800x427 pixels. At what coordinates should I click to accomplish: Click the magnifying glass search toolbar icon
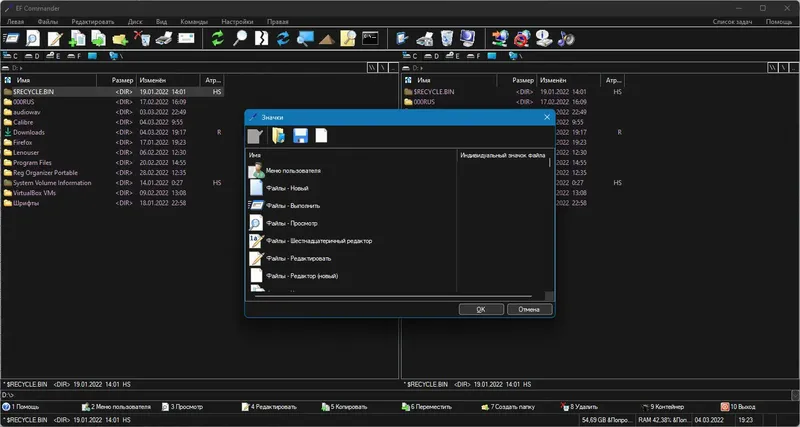(239, 38)
